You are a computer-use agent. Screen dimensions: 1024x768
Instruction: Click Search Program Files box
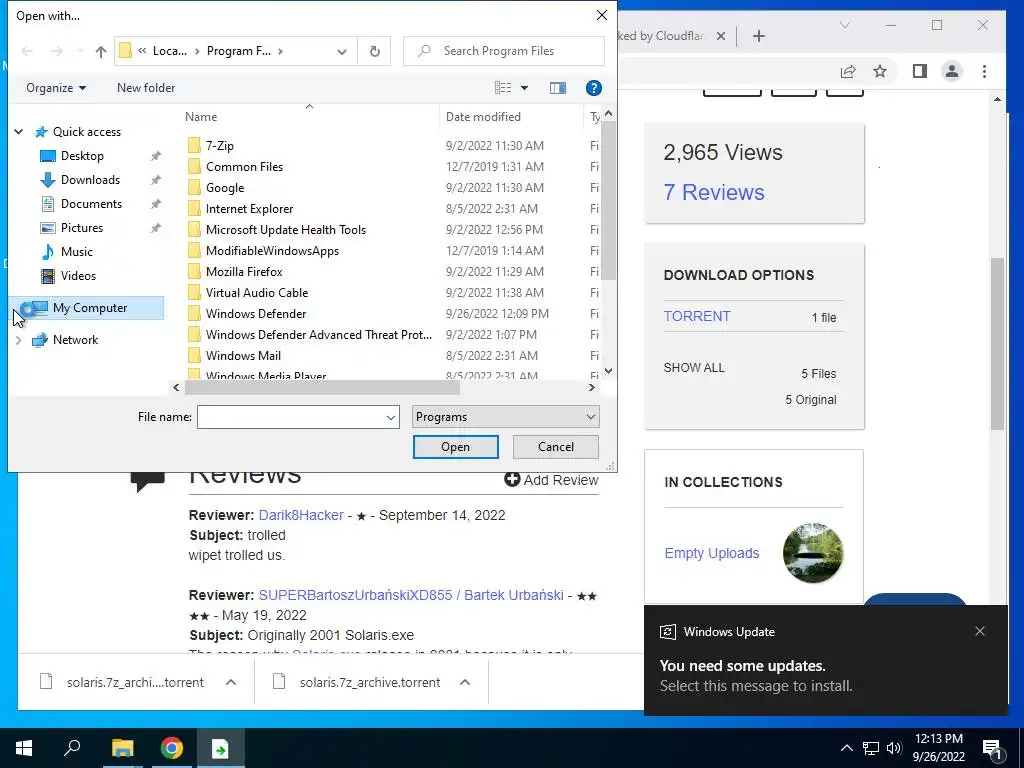pos(504,51)
